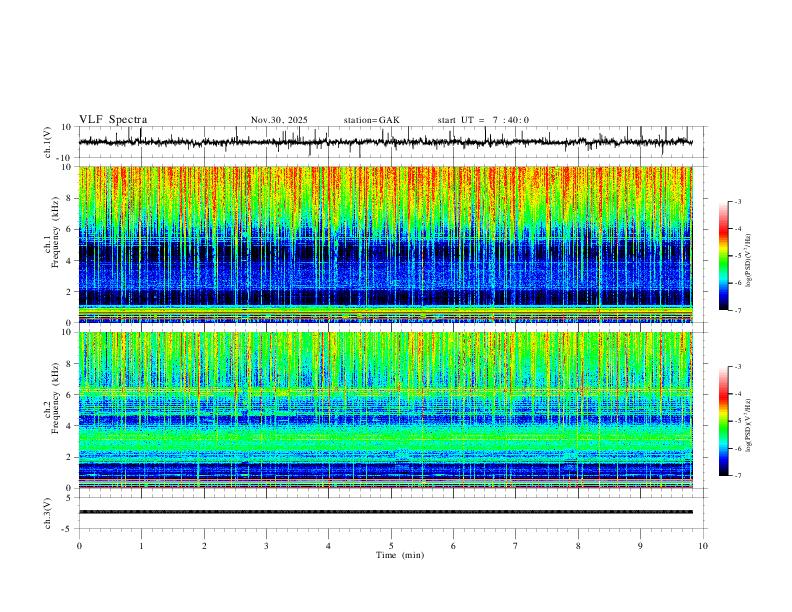Select the "start UT = 7 :40: 0" text
The width and height of the screenshot is (792, 612).
[483, 120]
